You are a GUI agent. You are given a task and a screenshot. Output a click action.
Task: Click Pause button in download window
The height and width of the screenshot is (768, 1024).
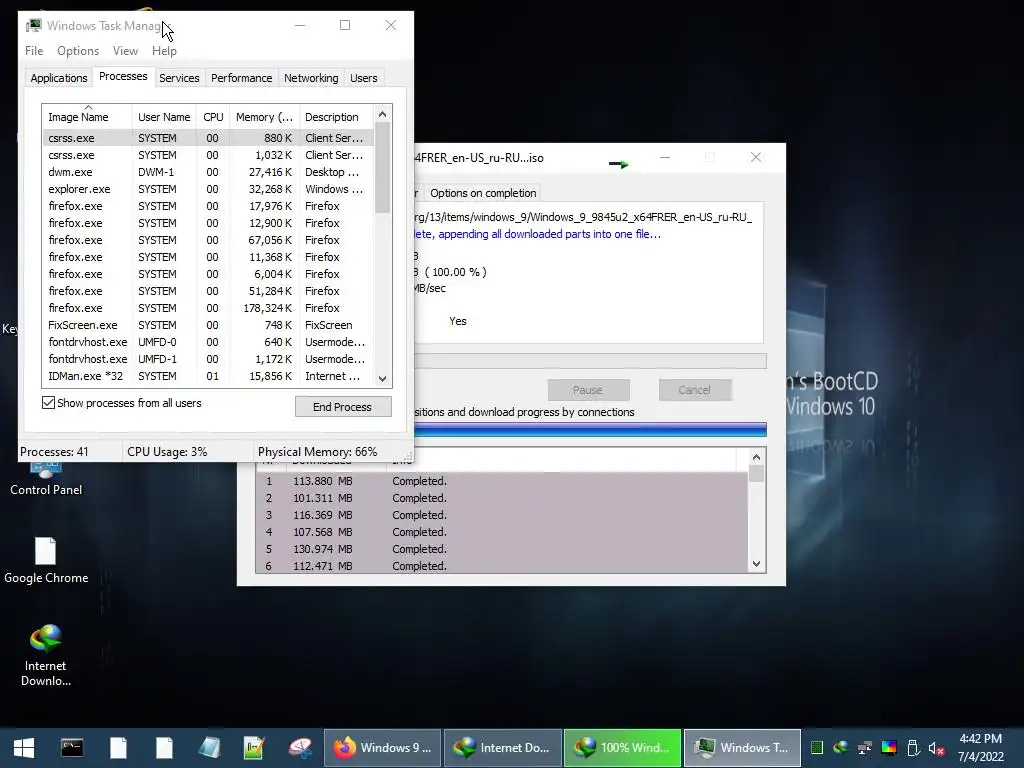(x=588, y=390)
